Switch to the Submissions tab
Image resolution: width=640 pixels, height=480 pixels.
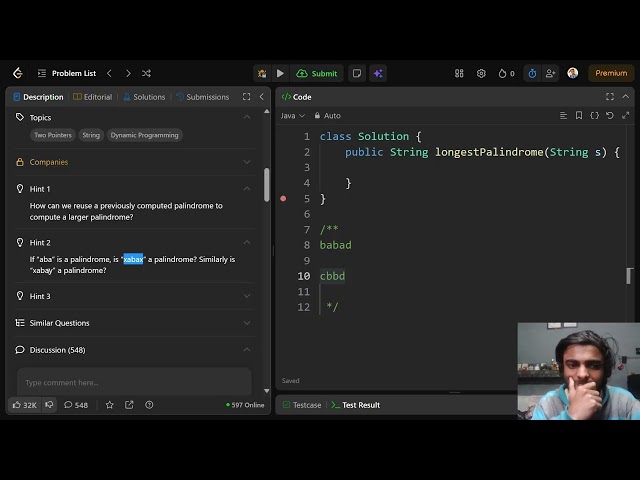203,97
